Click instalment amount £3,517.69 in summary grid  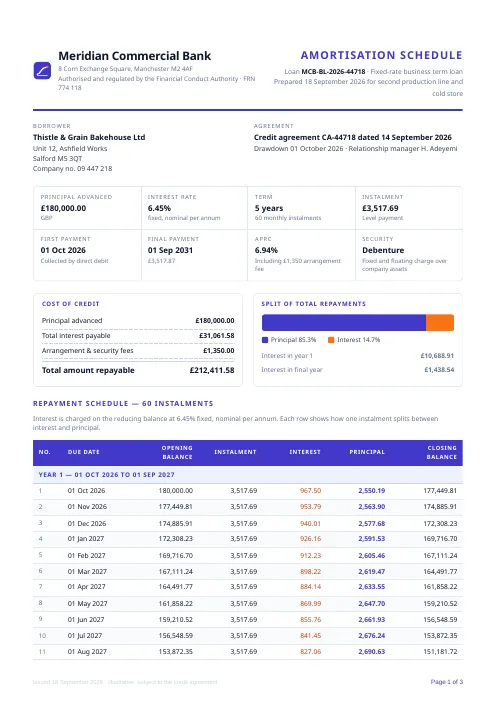380,208
